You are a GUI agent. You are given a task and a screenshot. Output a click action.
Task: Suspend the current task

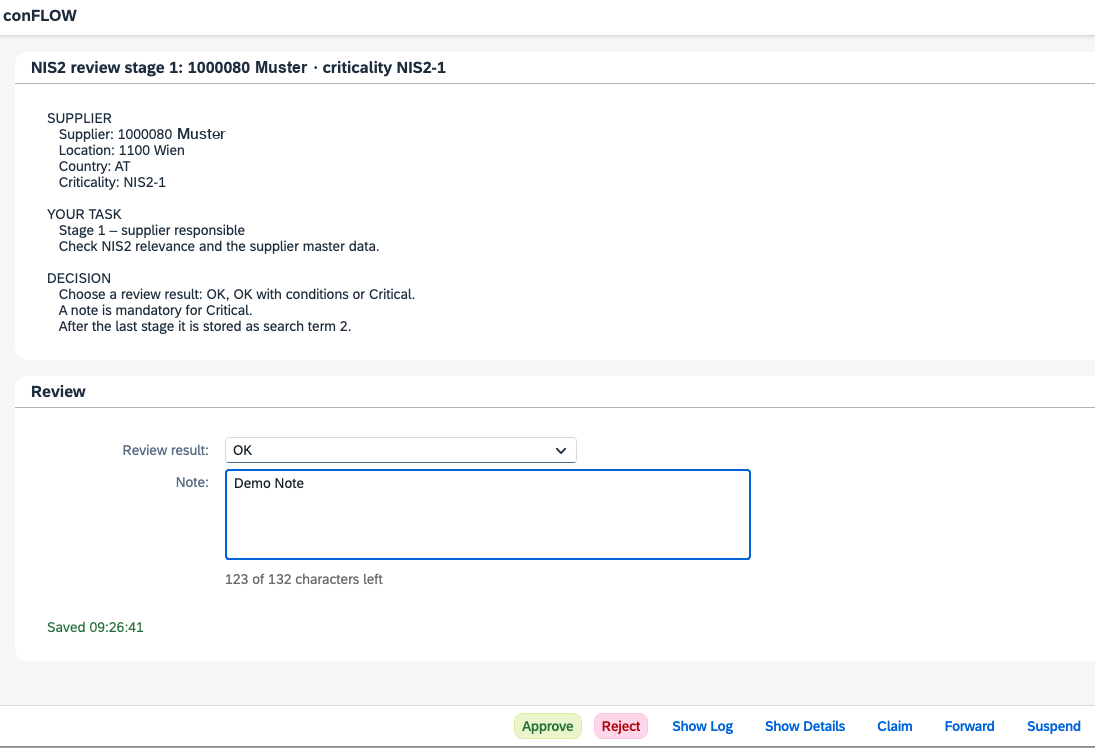[1053, 726]
